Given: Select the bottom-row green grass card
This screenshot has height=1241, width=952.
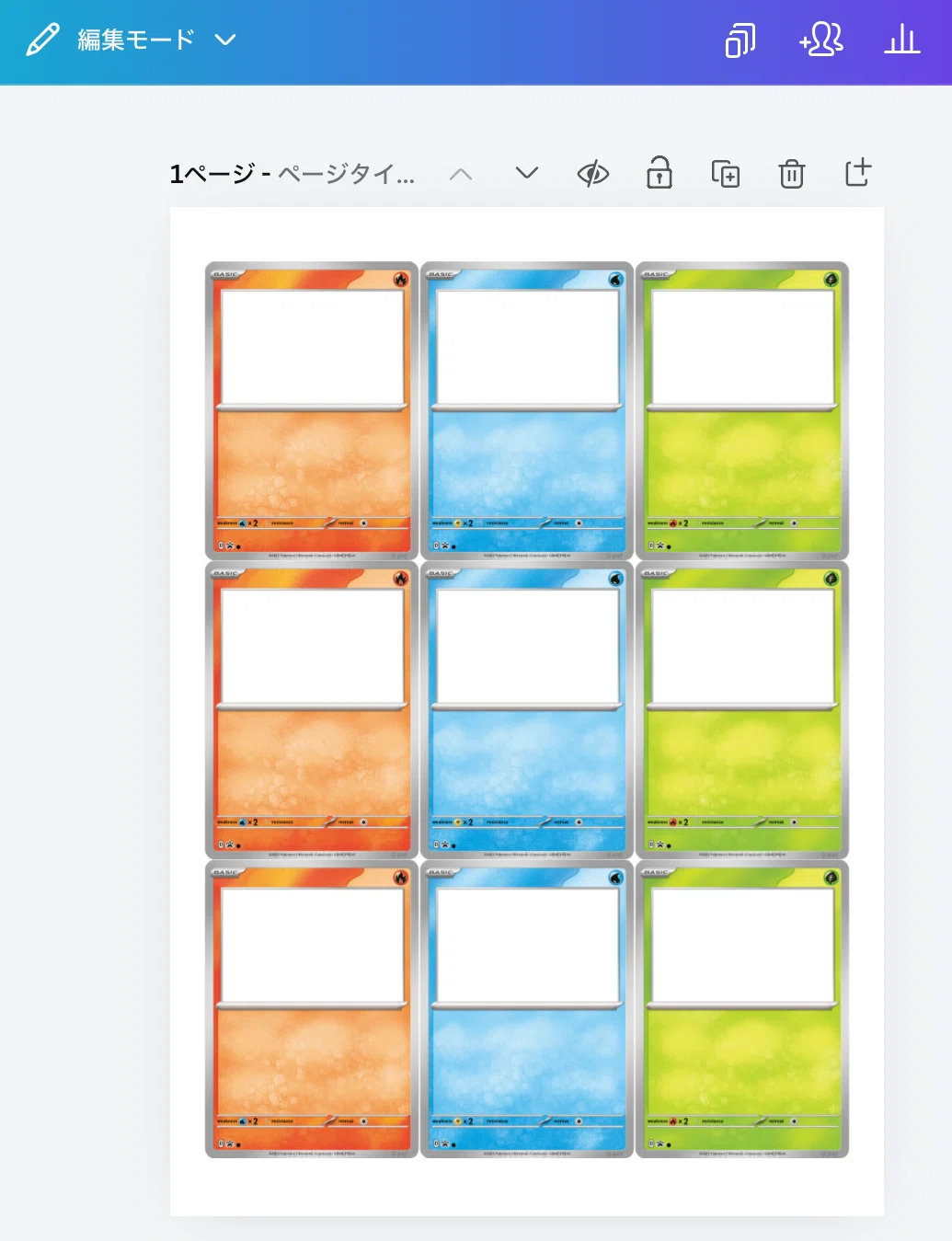Looking at the screenshot, I should point(742,1008).
